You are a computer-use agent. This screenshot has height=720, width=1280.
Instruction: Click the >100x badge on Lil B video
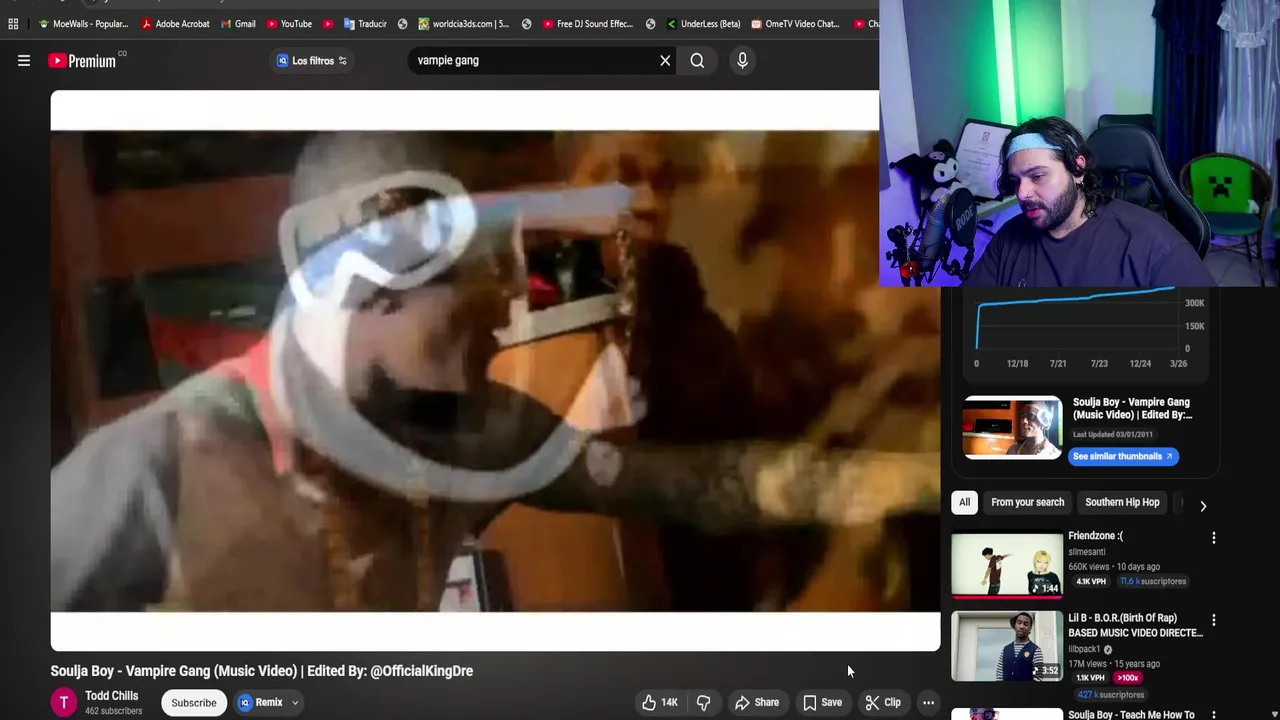click(x=1128, y=678)
